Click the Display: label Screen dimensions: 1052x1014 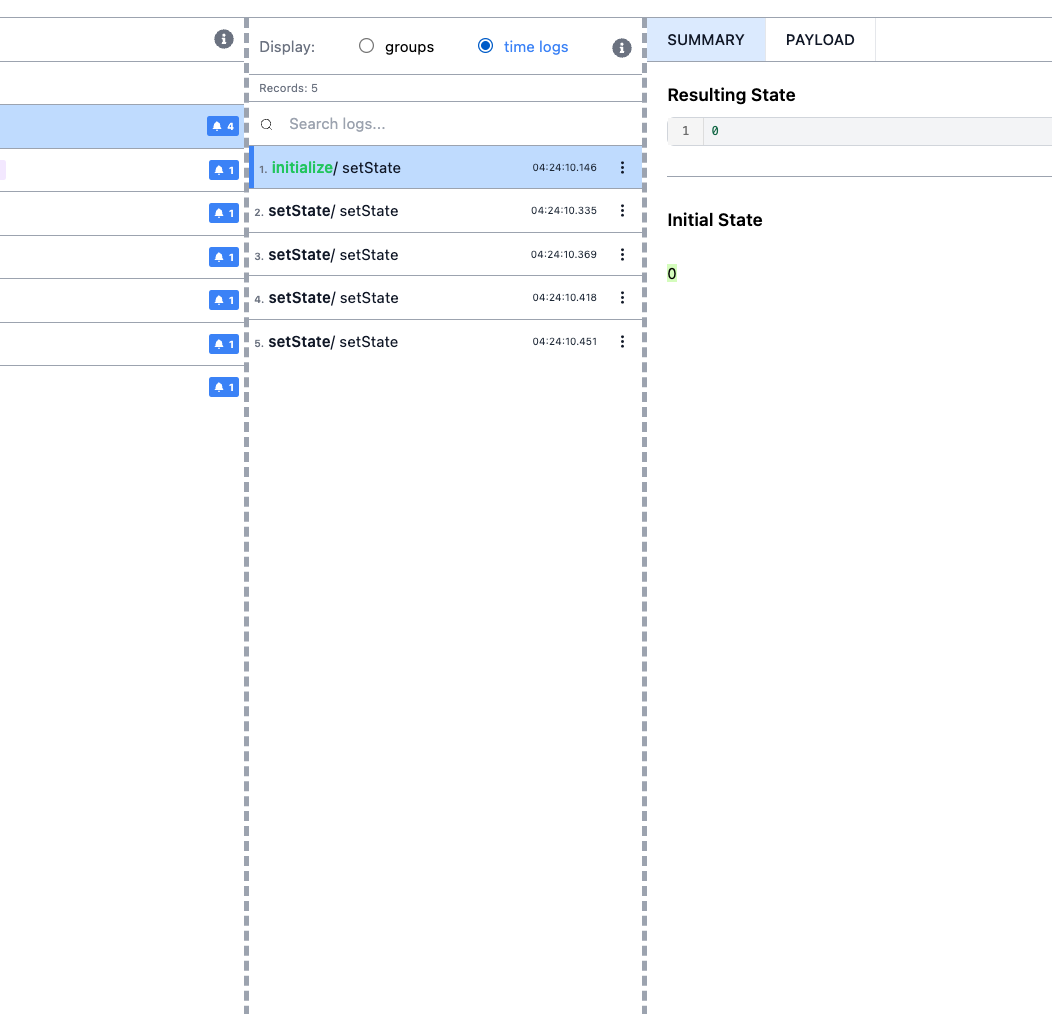(x=287, y=47)
